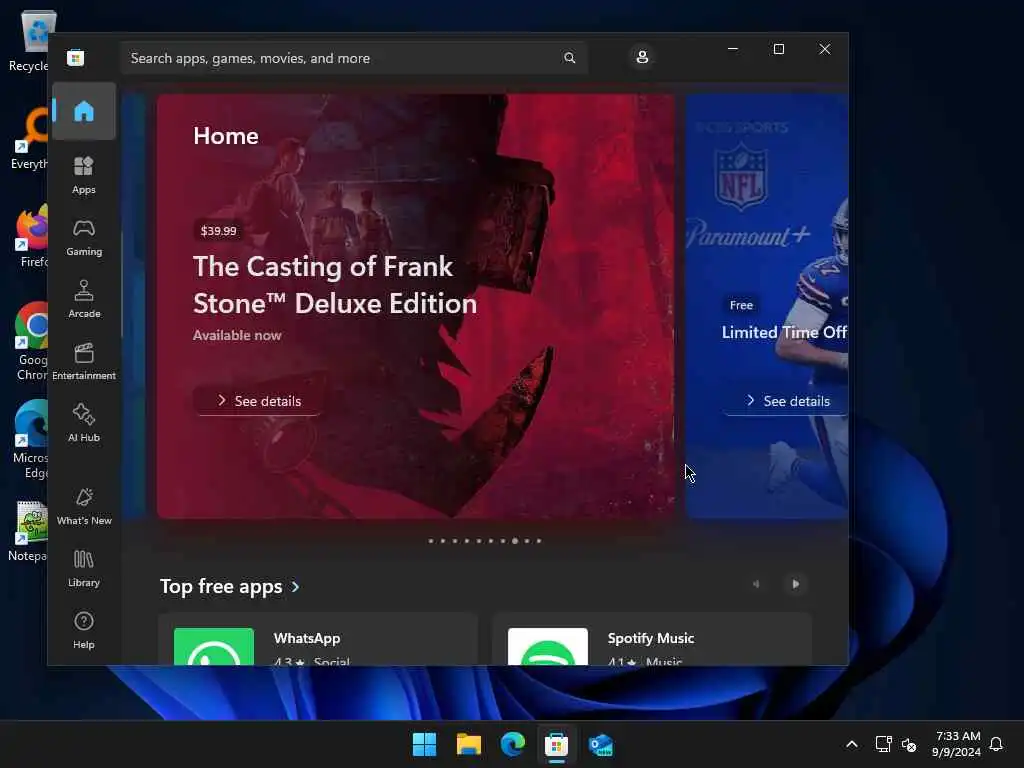Open the Windows Start menu
This screenshot has height=768, width=1024.
pos(424,744)
